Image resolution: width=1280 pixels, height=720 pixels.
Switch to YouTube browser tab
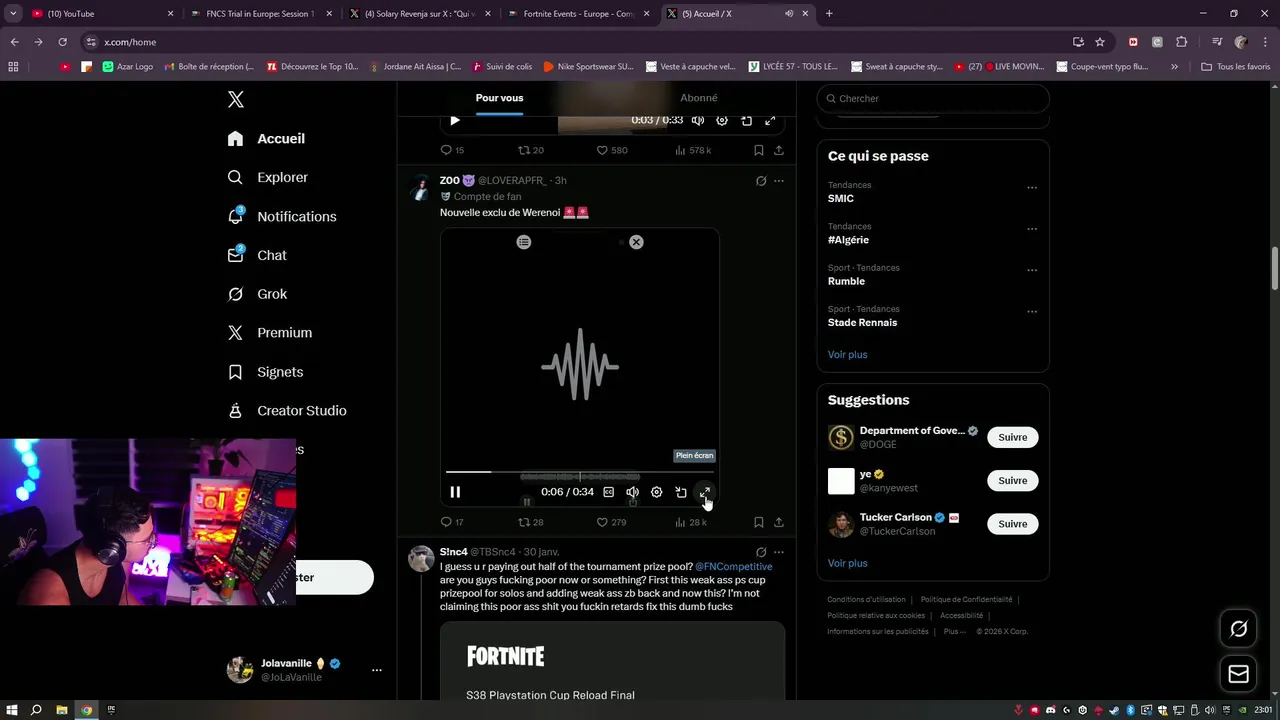tap(104, 14)
